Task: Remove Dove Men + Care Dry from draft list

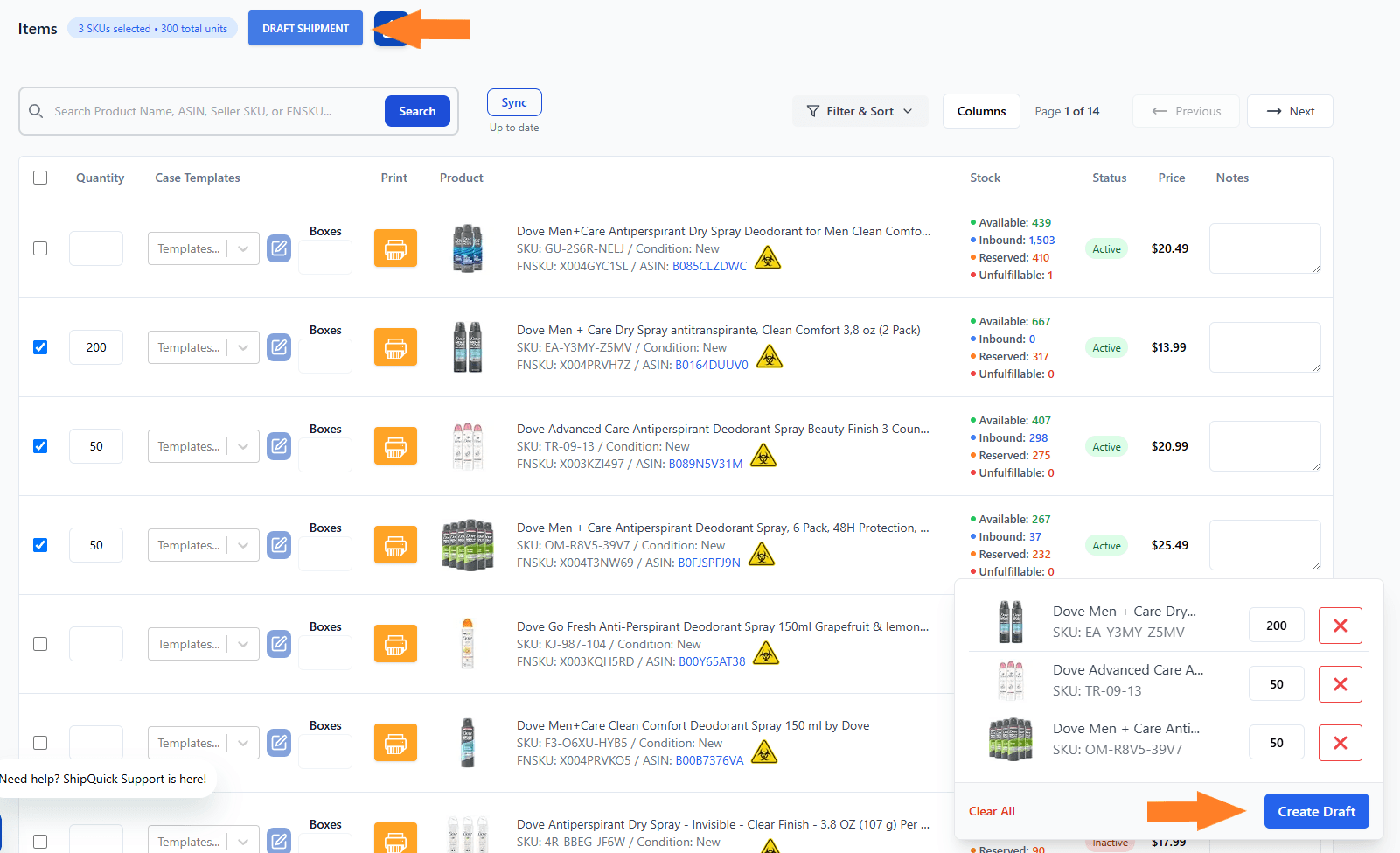Action: click(1340, 626)
